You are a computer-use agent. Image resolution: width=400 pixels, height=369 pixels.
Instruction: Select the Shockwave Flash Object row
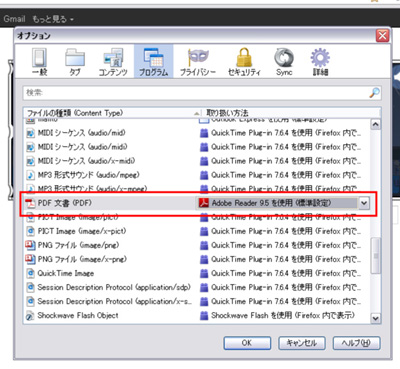click(x=197, y=315)
